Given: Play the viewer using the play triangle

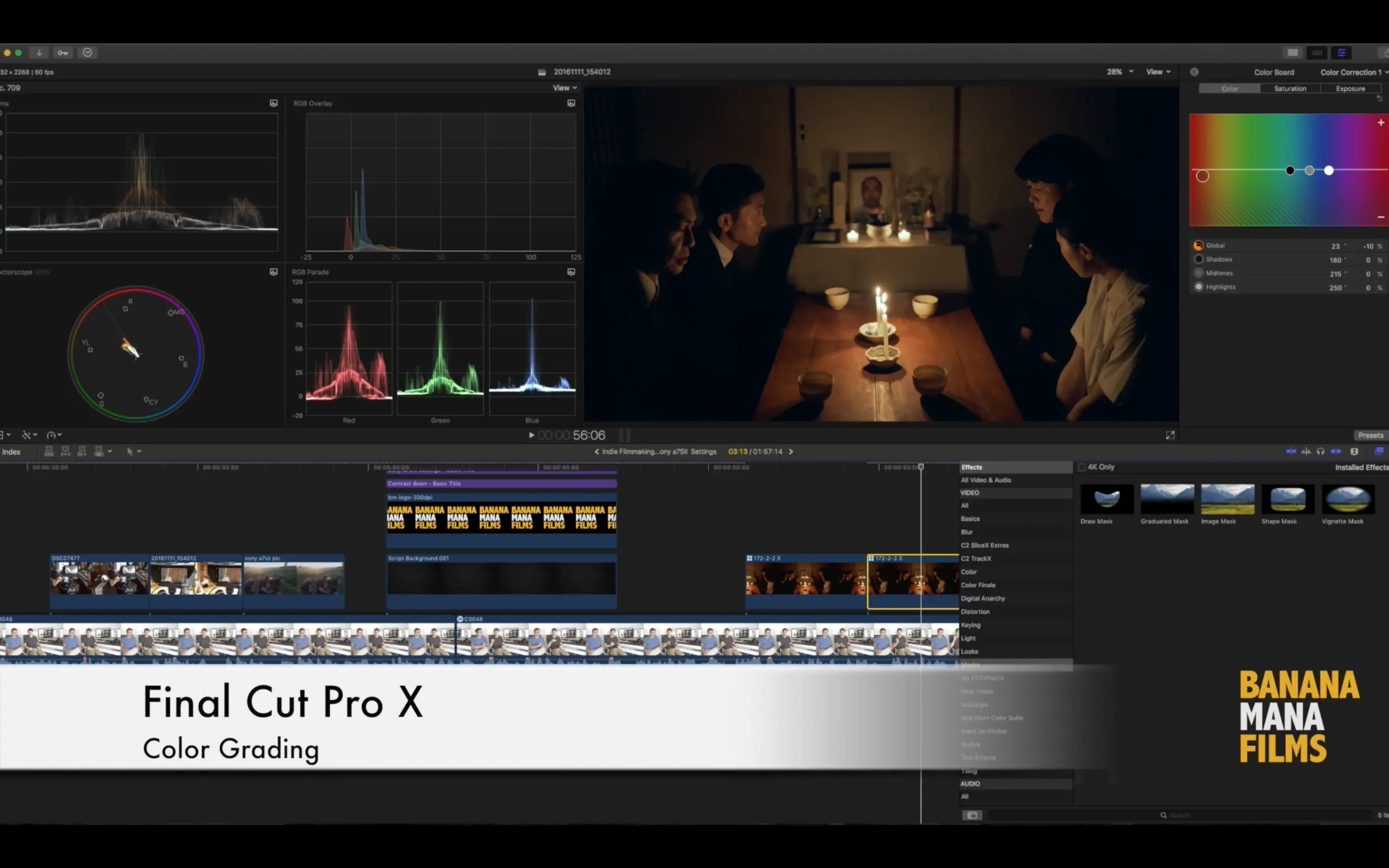Looking at the screenshot, I should (x=532, y=435).
